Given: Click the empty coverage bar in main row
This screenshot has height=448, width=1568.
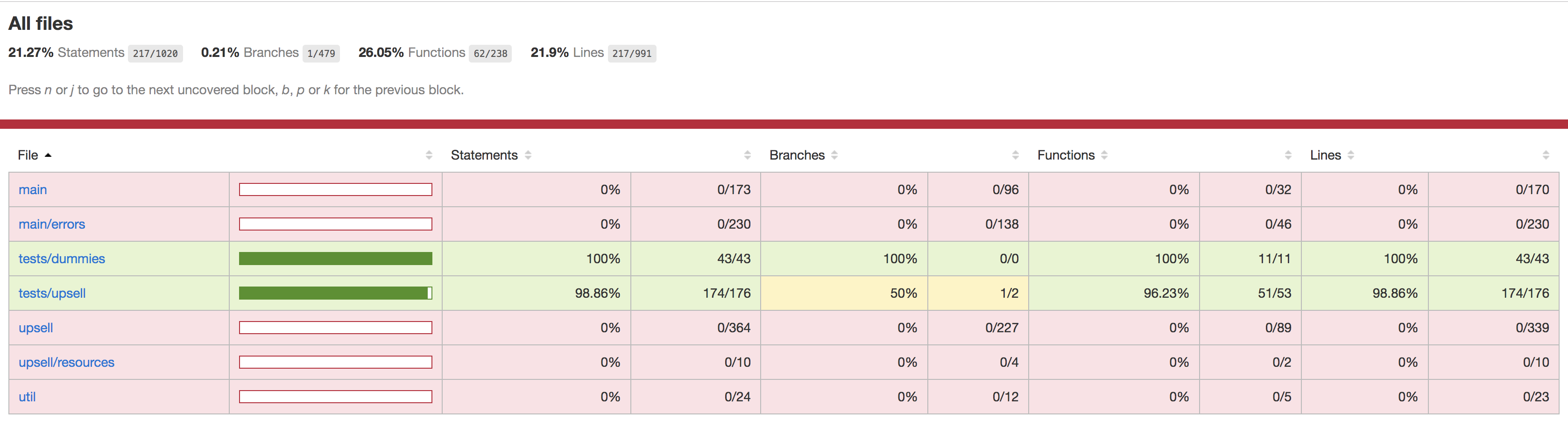Looking at the screenshot, I should [x=335, y=190].
